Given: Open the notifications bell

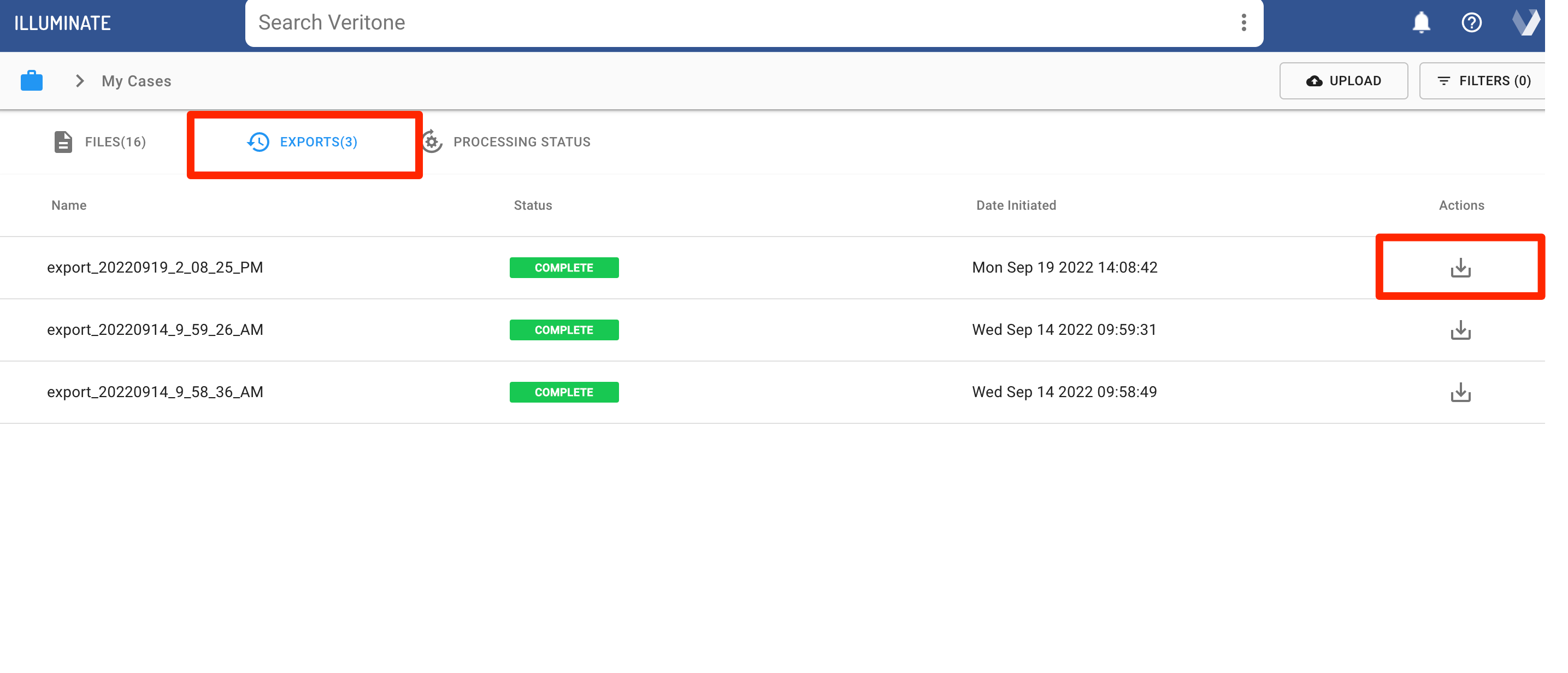Looking at the screenshot, I should click(x=1420, y=22).
